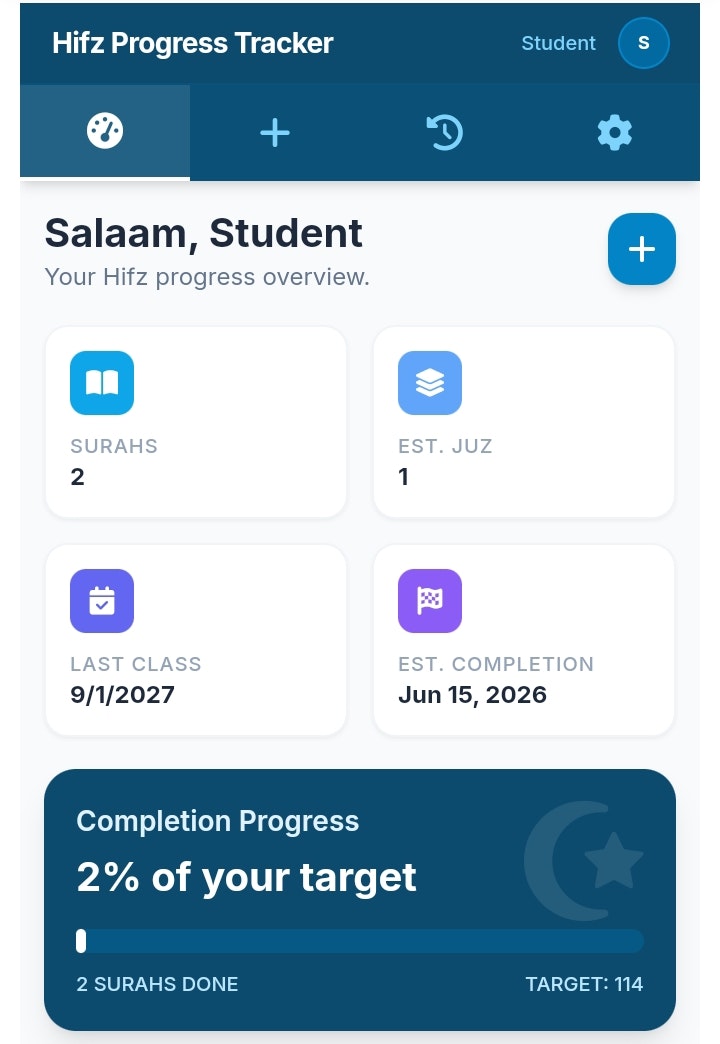Viewport: 720px width, 1044px height.
Task: Select the calendar icon on Last Class card
Action: click(x=101, y=600)
